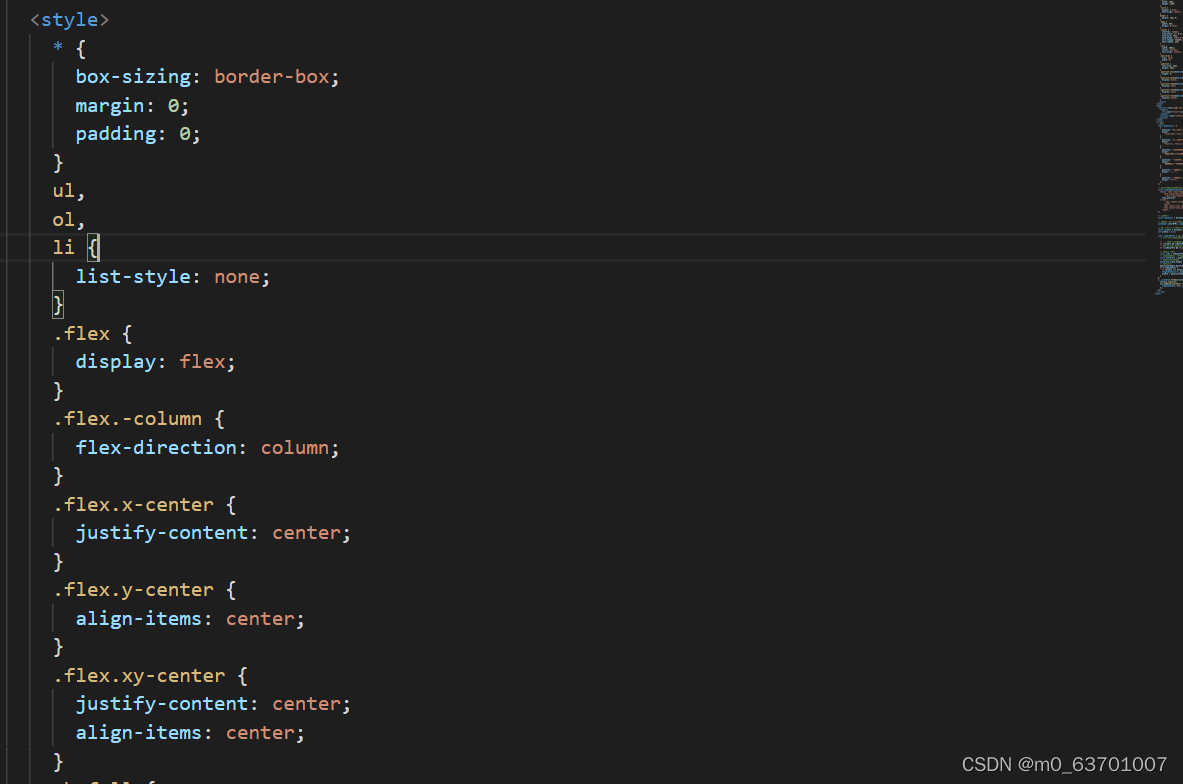Select the .flex.xy-center selector

point(138,675)
